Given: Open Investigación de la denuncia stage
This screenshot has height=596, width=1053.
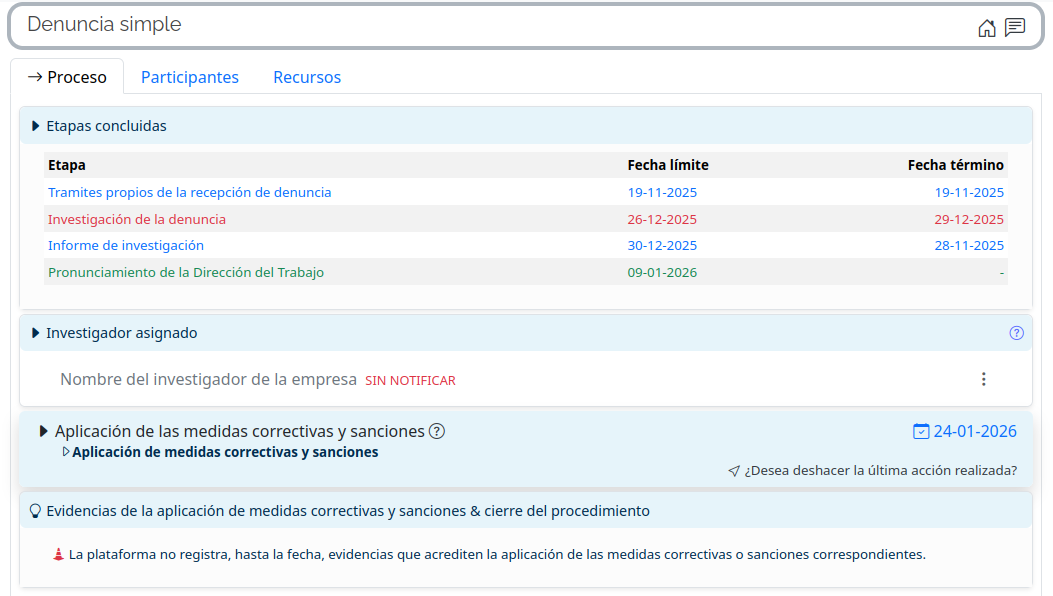Looking at the screenshot, I should (x=137, y=219).
